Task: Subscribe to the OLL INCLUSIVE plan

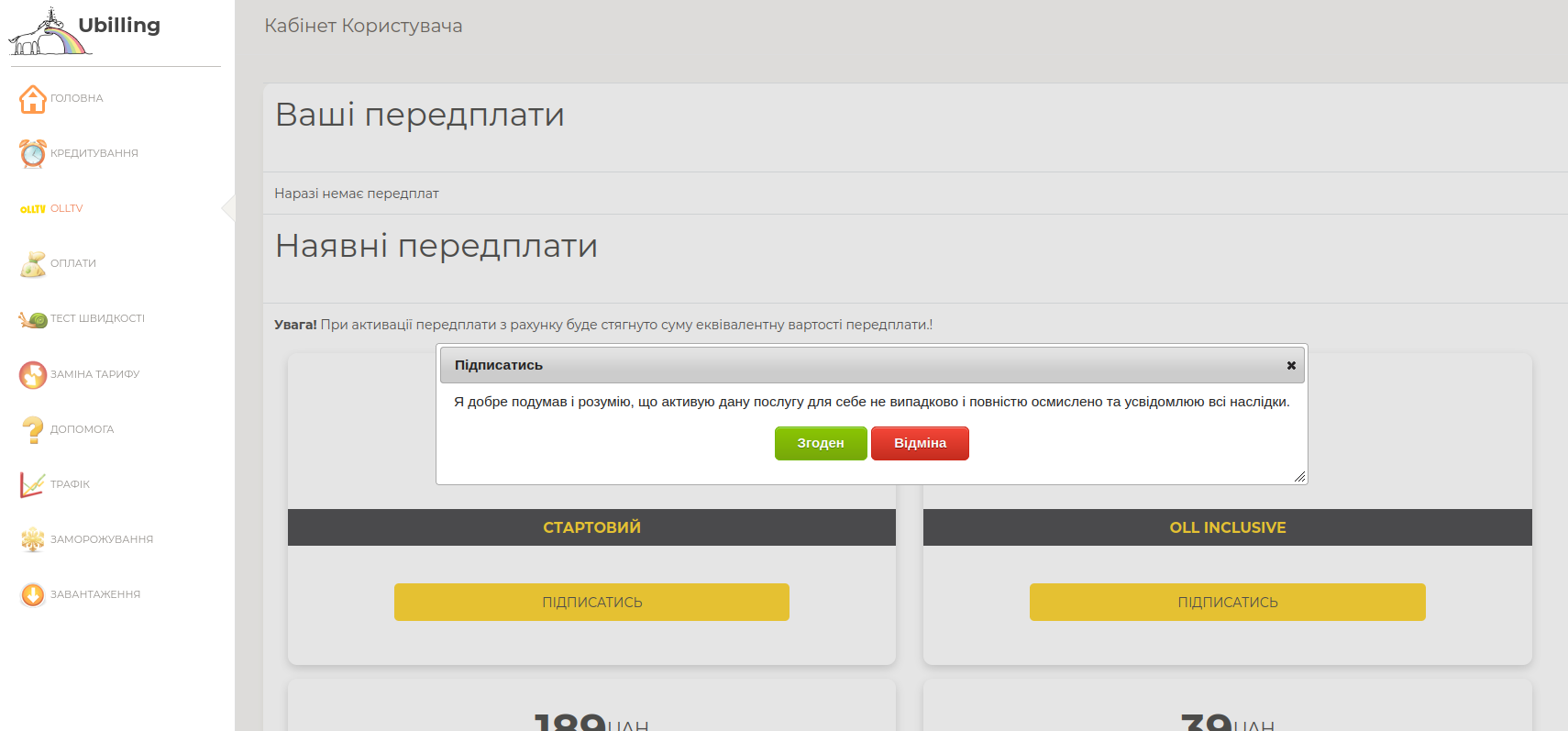Action: coord(1227,603)
